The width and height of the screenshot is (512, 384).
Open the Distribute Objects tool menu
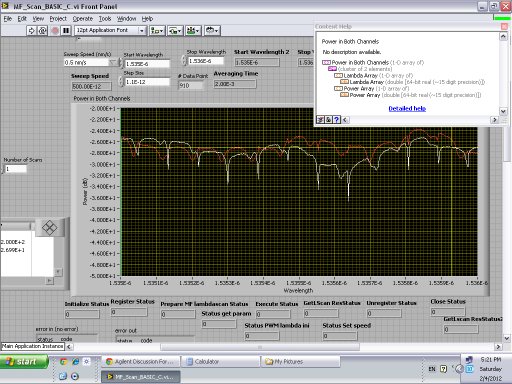[175, 31]
